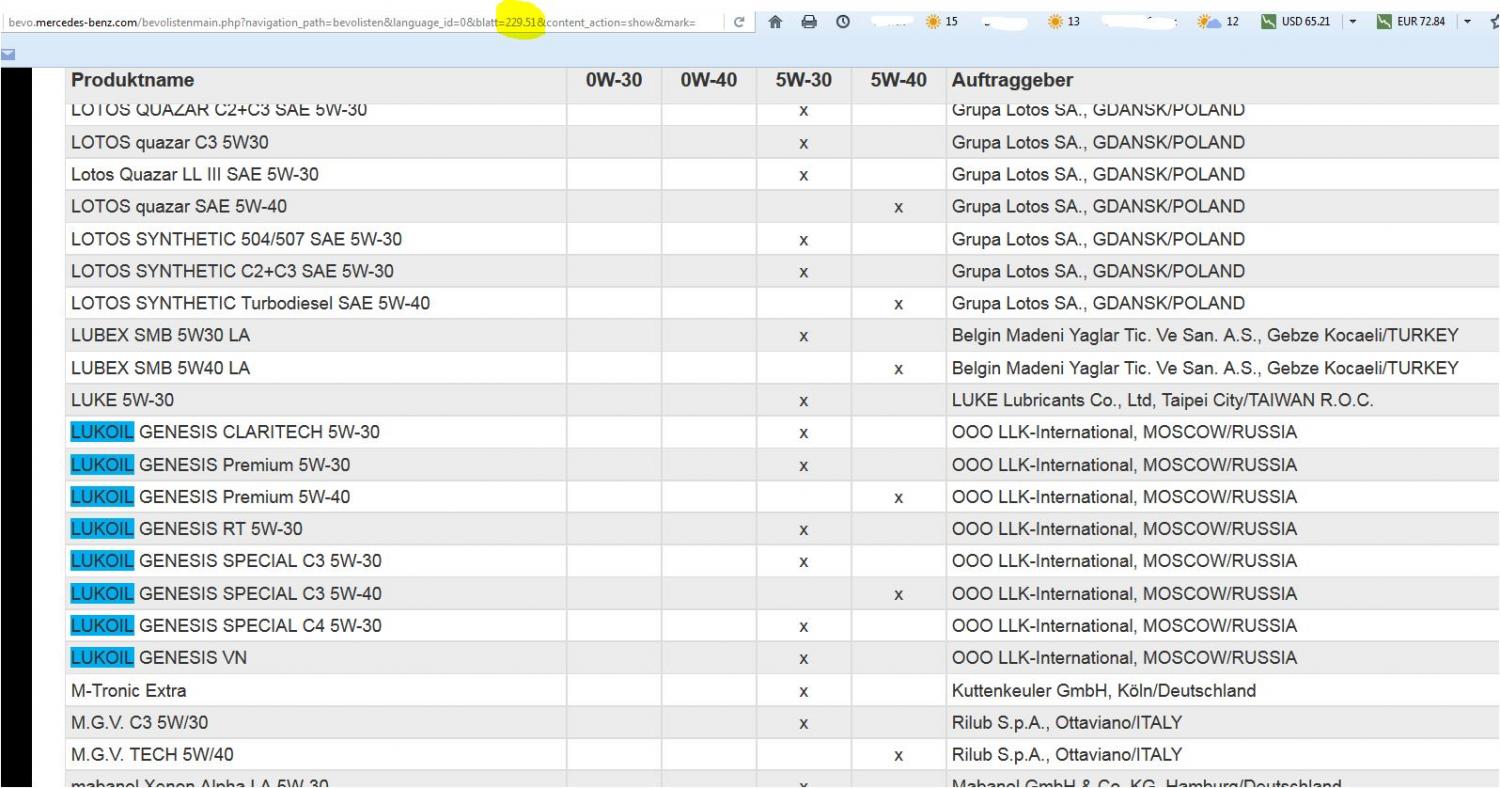Click OOO LLK-International cell for LUKOIL GENESIS VN
Viewport: 1500px width, 788px height.
tap(1124, 658)
